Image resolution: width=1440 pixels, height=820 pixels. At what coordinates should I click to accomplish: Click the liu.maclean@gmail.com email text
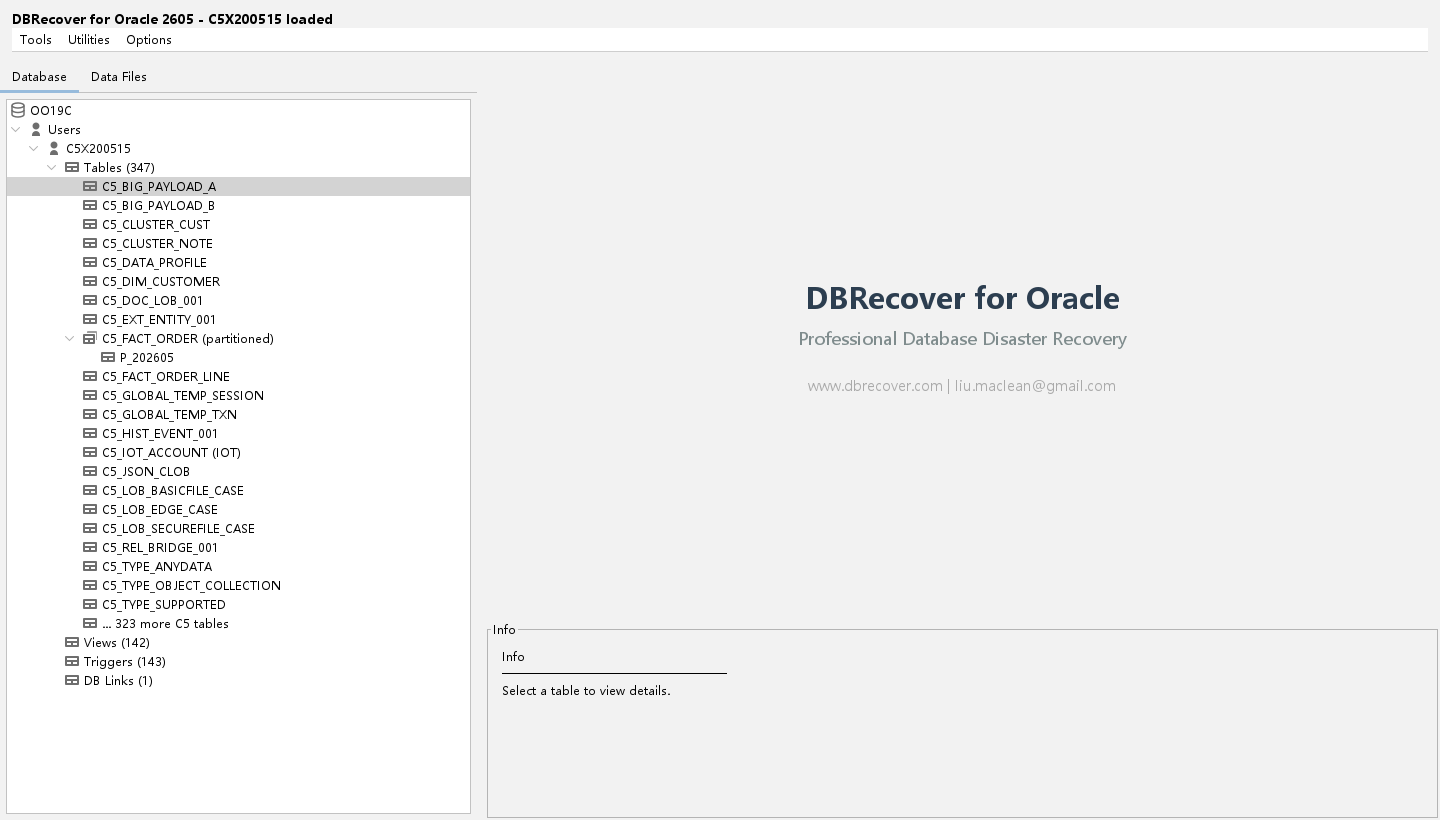click(1035, 386)
